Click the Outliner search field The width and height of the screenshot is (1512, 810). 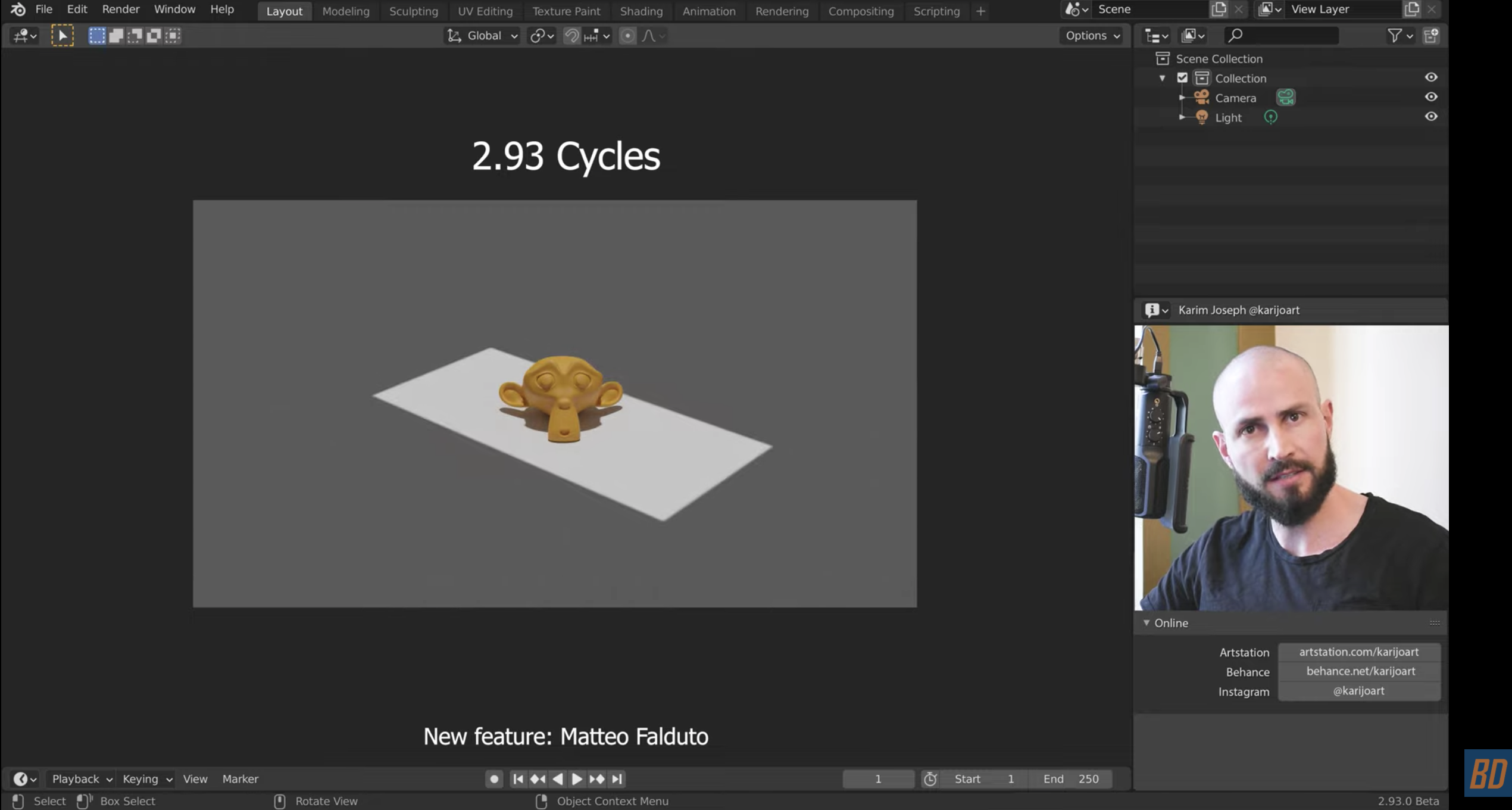coord(1282,36)
